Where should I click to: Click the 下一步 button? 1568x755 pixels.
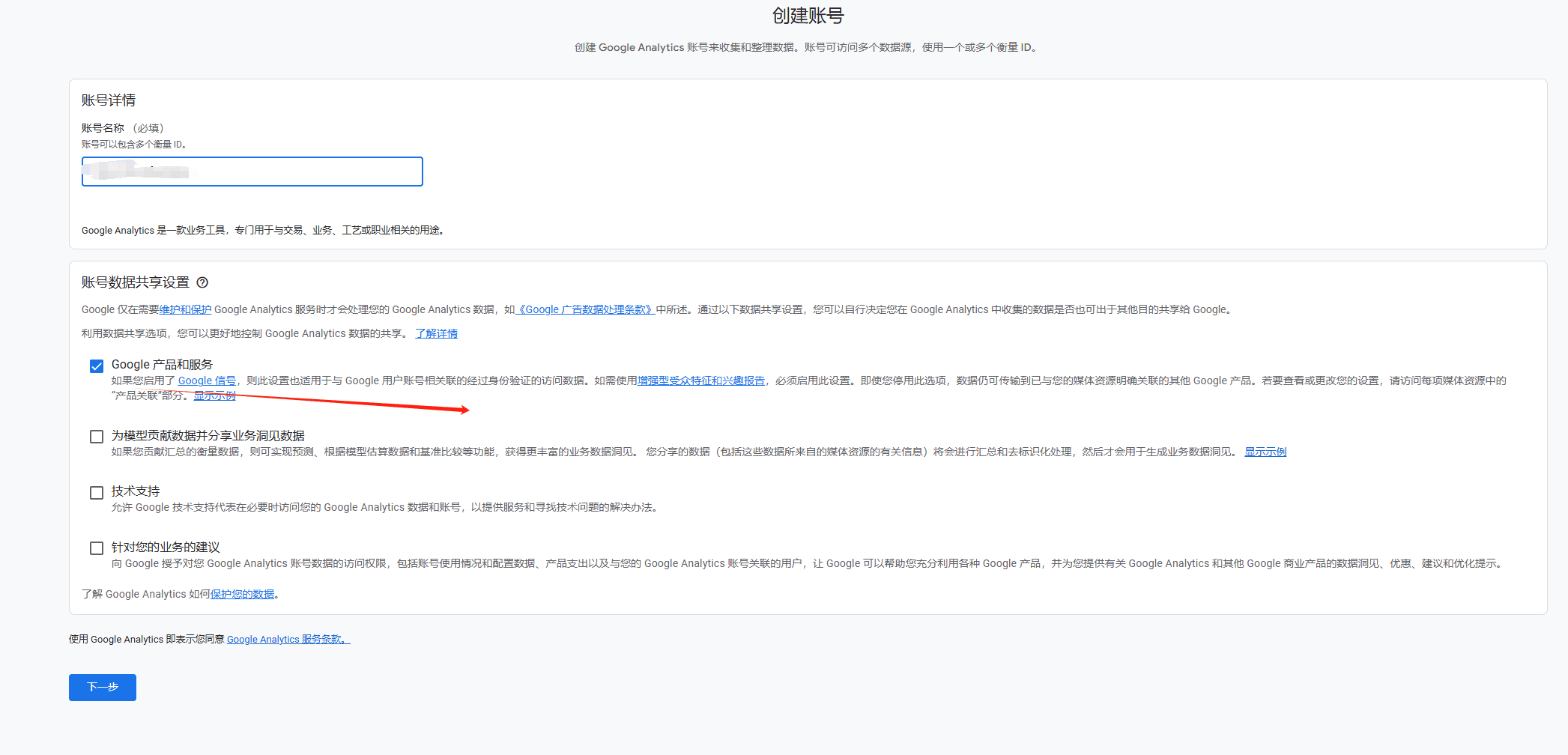point(103,688)
